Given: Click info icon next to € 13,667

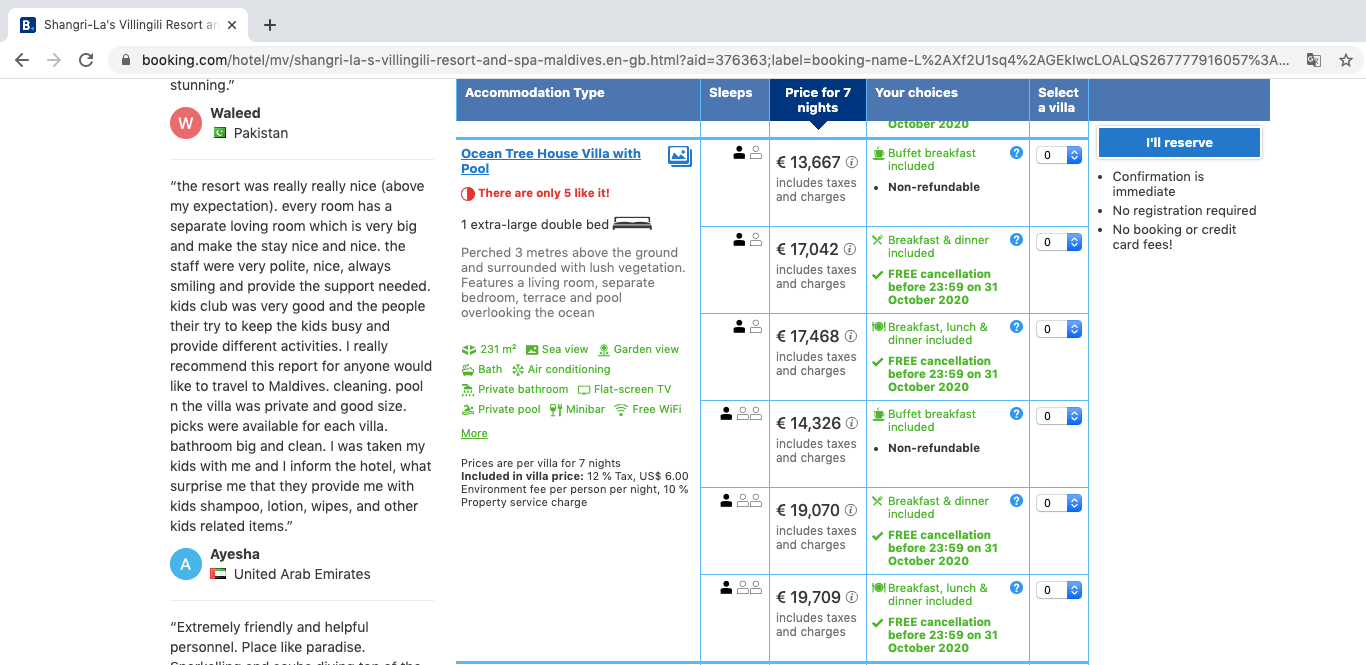Looking at the screenshot, I should [x=852, y=162].
